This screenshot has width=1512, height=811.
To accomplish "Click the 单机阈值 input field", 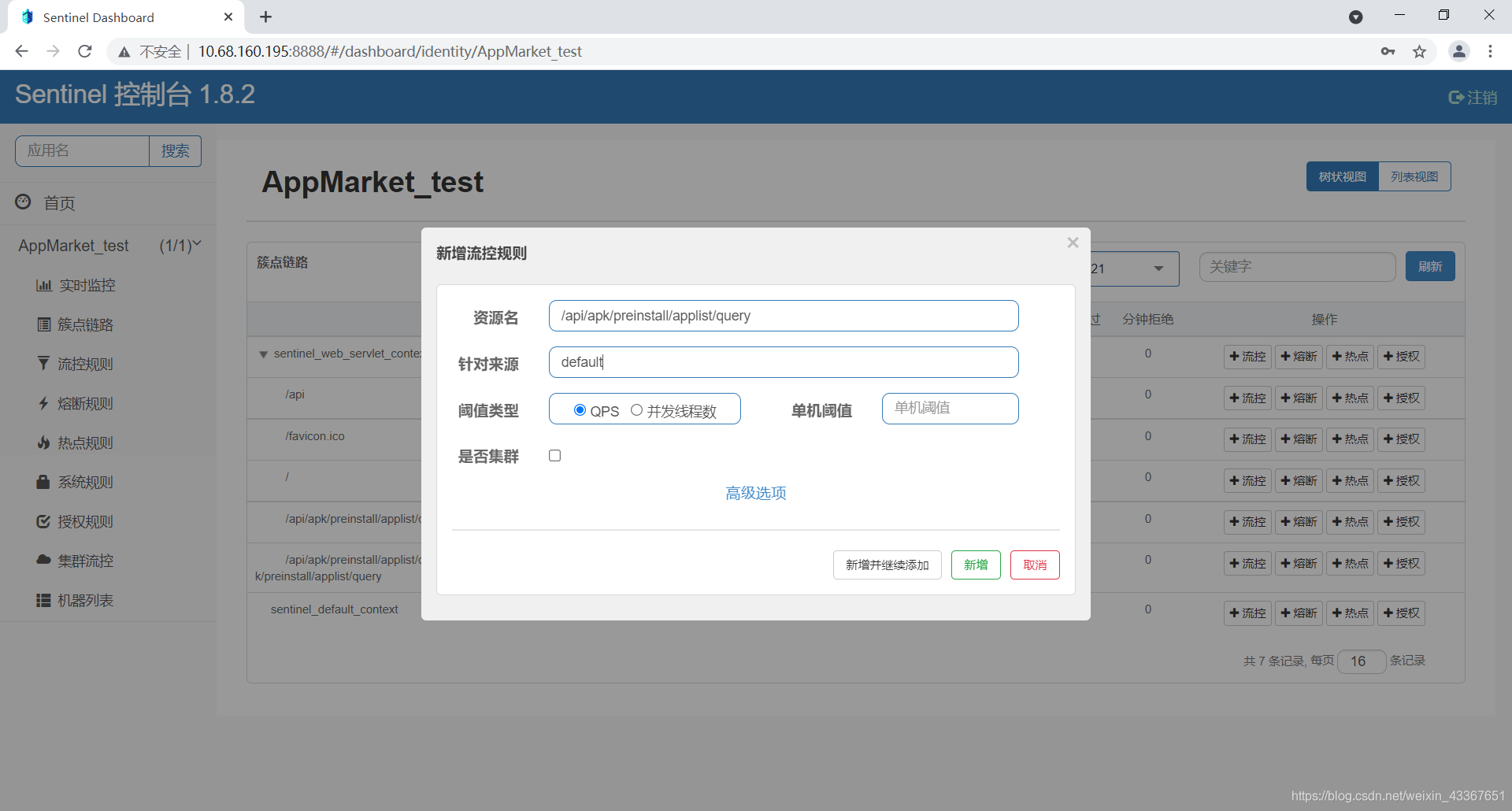I will tap(950, 409).
